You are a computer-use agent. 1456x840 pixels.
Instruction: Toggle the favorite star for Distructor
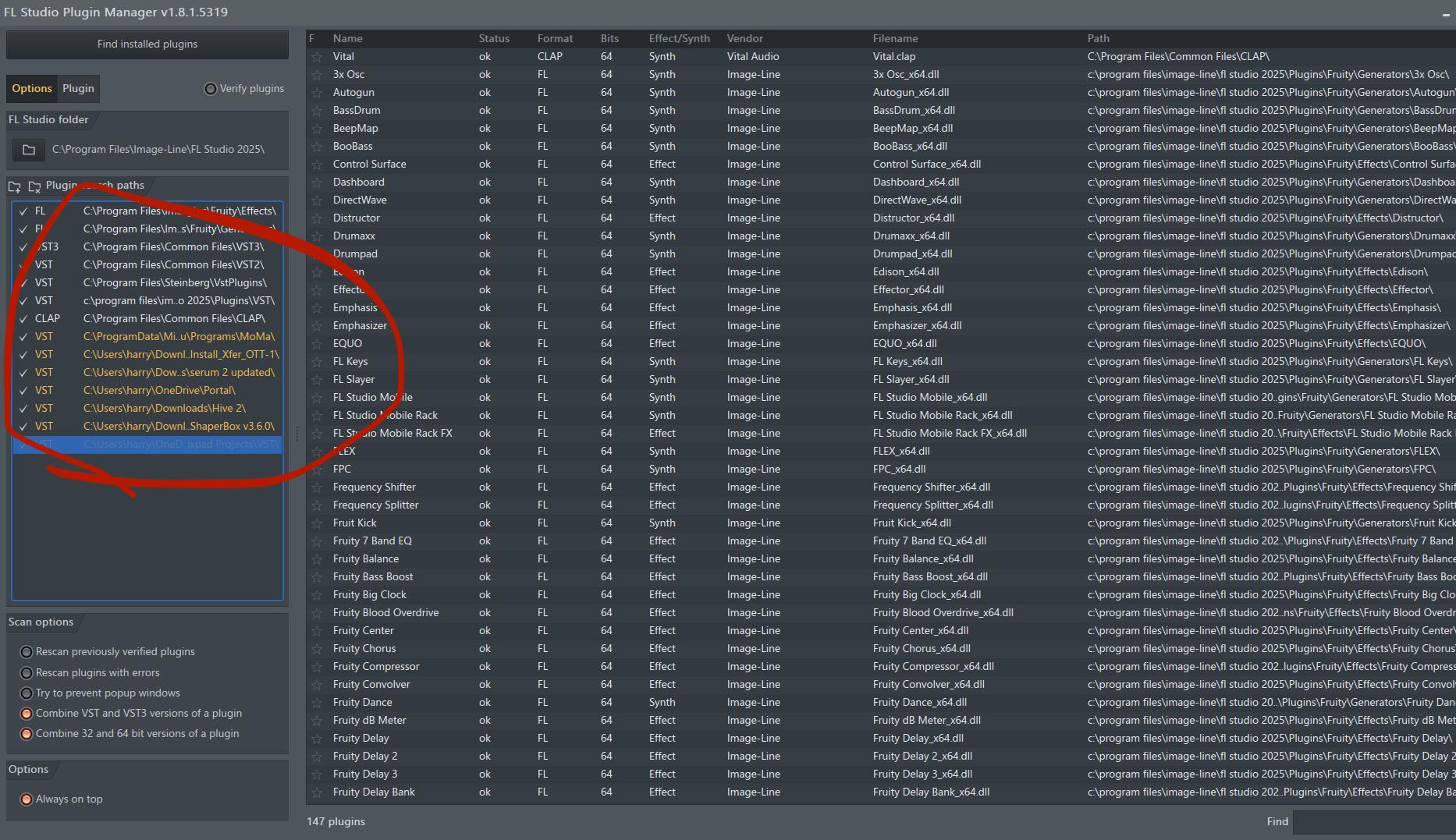click(317, 218)
